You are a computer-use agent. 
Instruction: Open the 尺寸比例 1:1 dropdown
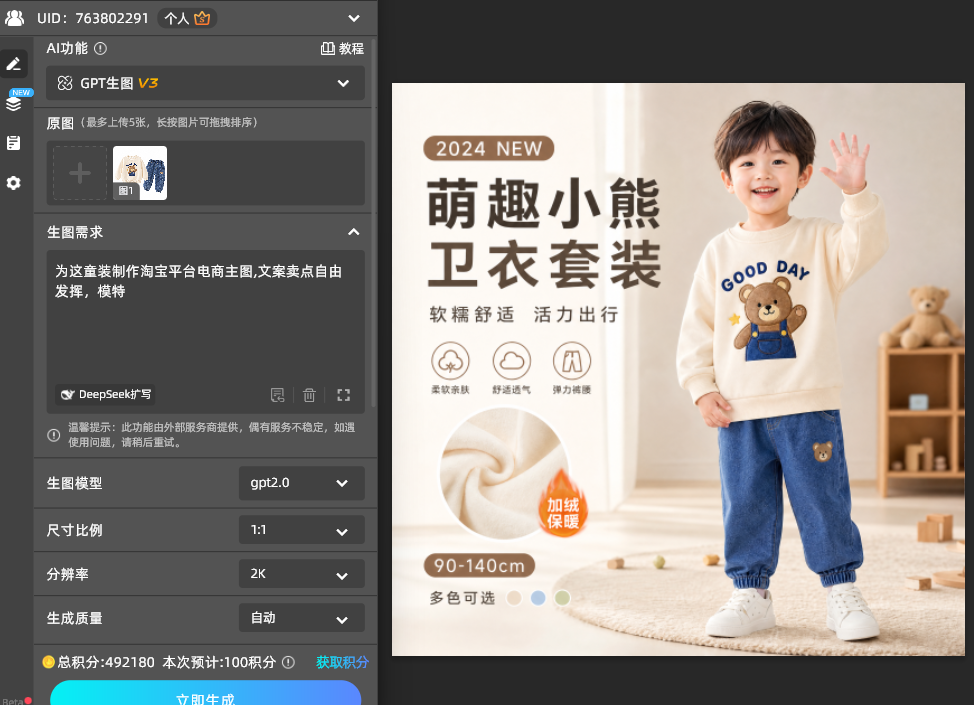pos(302,530)
